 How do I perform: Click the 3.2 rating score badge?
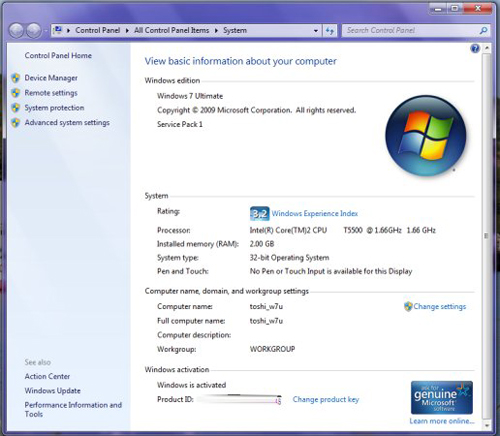(x=259, y=213)
